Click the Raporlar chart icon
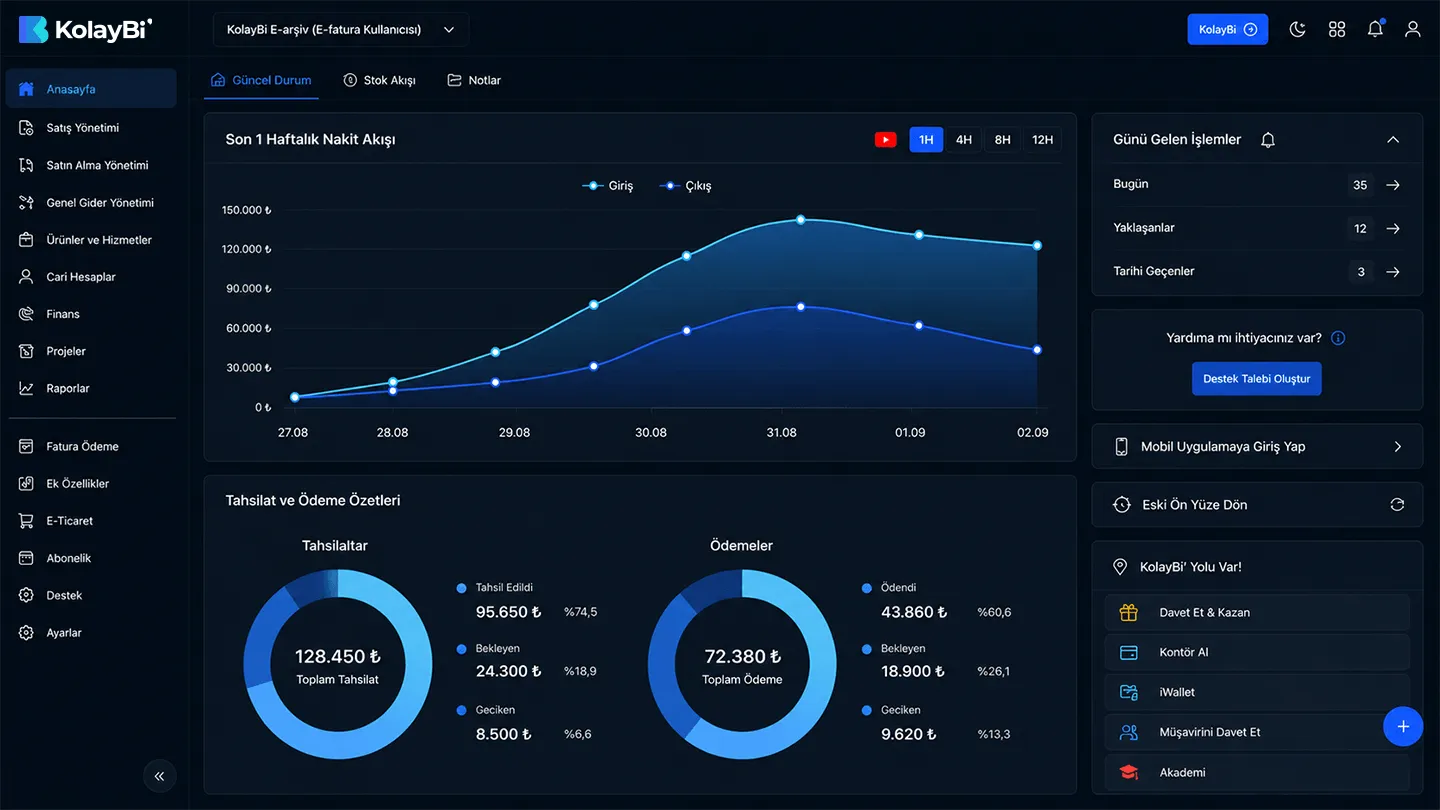Screen dimensions: 1440x810 click(27, 388)
